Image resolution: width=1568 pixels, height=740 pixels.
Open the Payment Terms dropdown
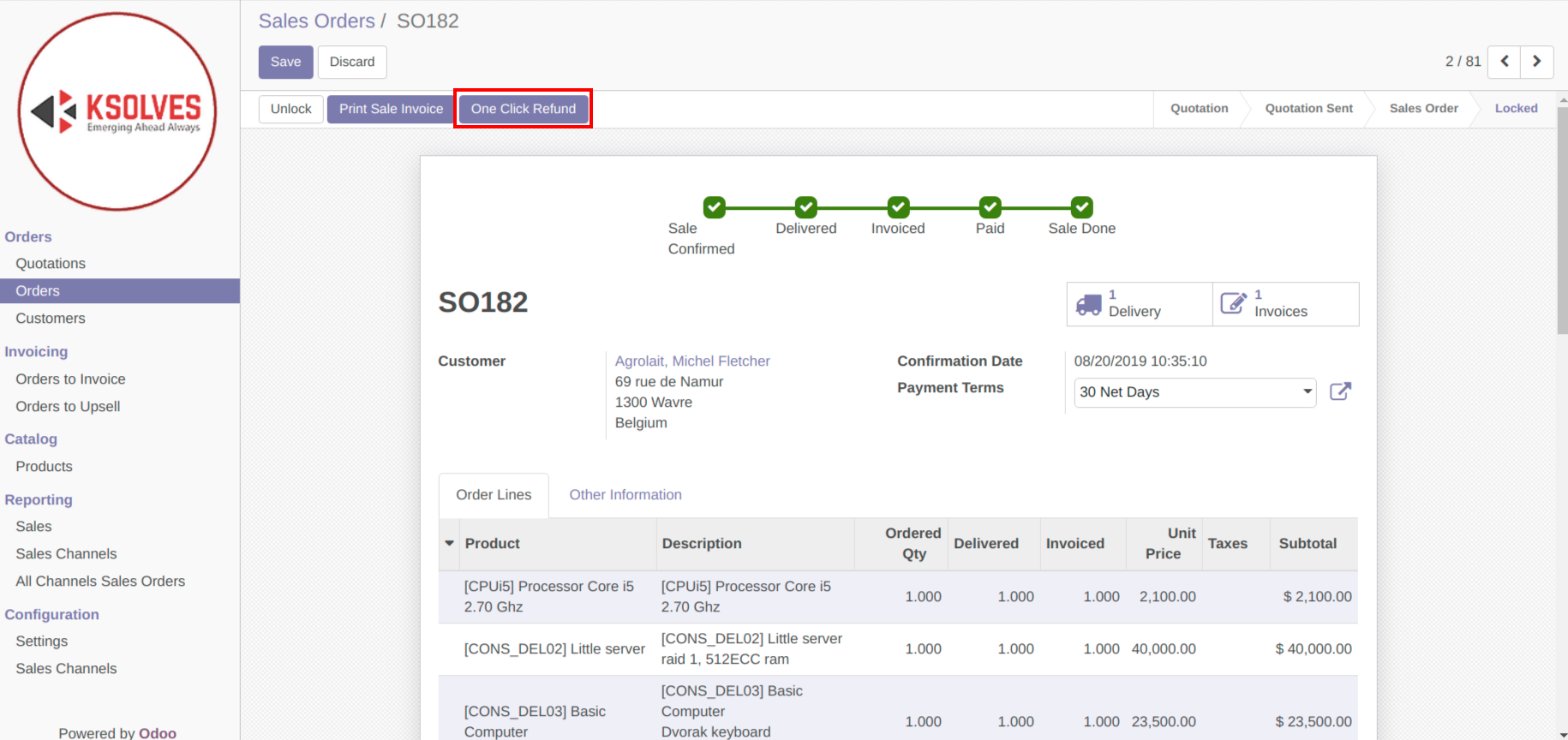(1194, 392)
